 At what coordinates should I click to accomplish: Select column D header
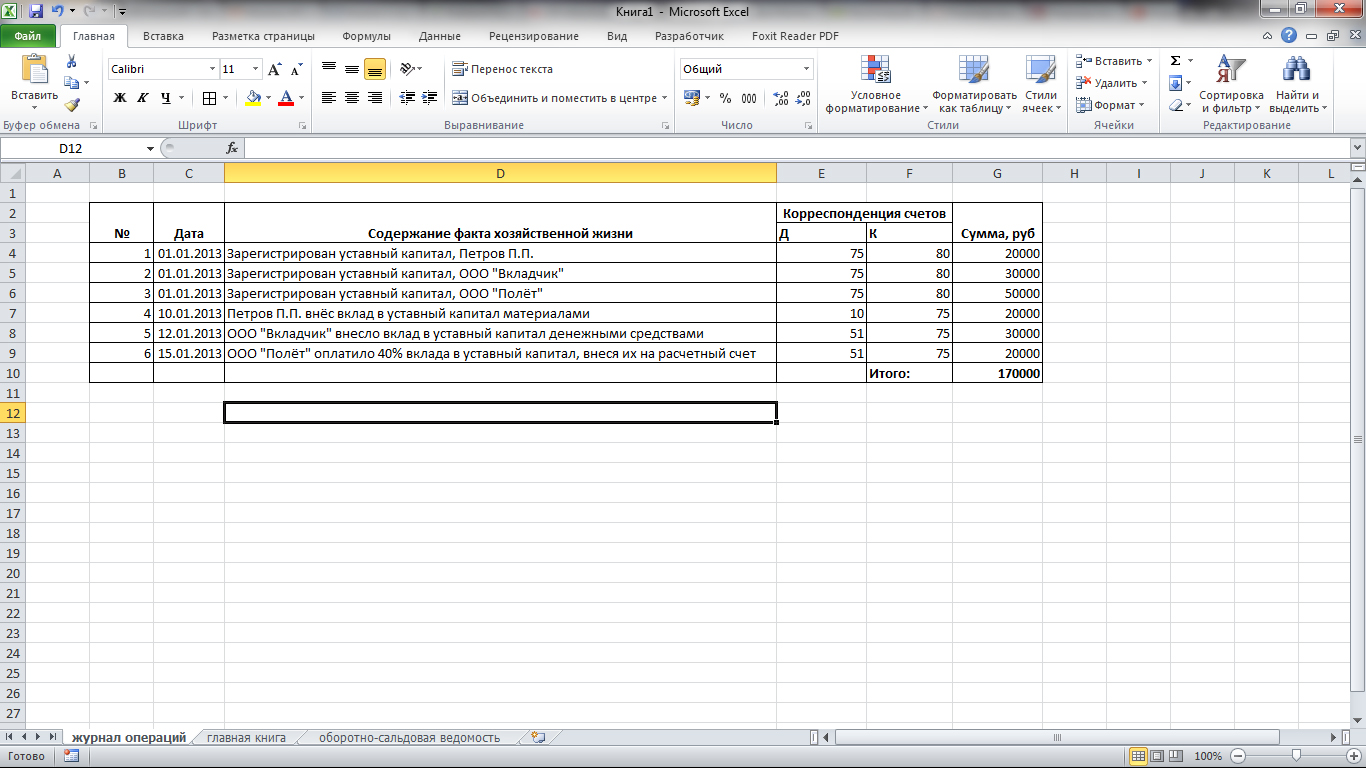point(500,173)
